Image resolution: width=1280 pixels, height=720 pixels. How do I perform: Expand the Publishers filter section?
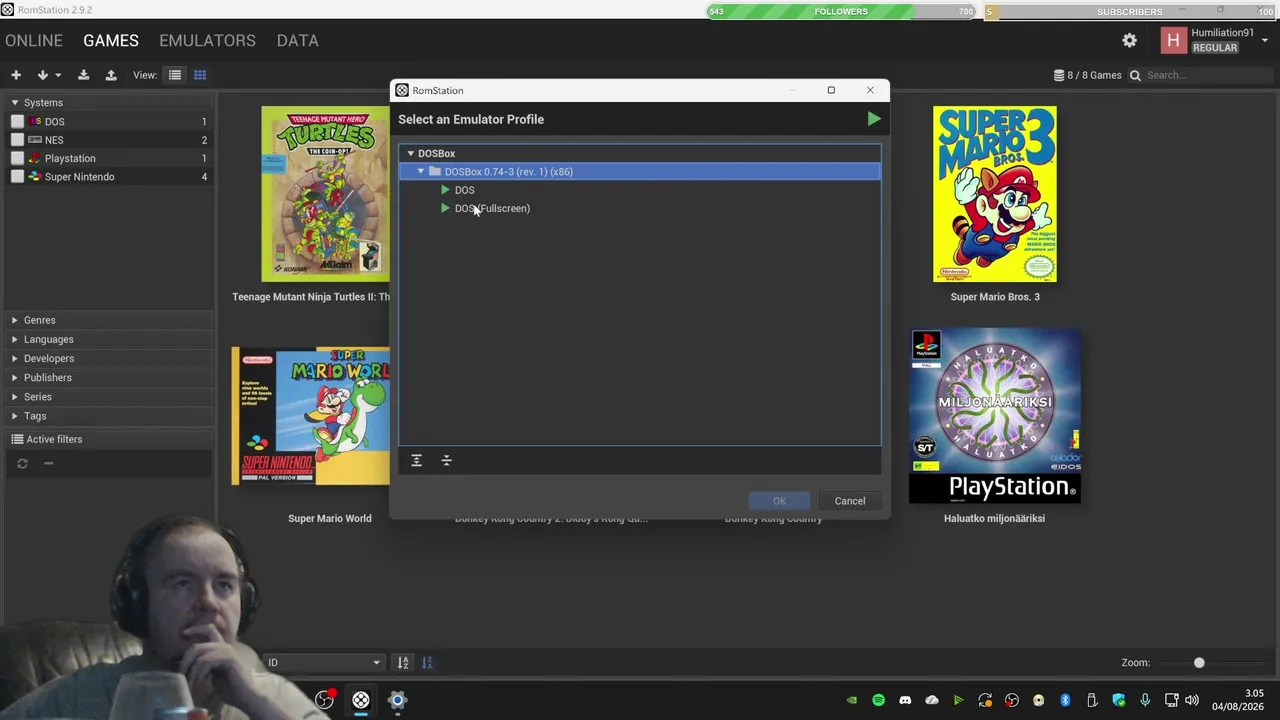(x=15, y=378)
